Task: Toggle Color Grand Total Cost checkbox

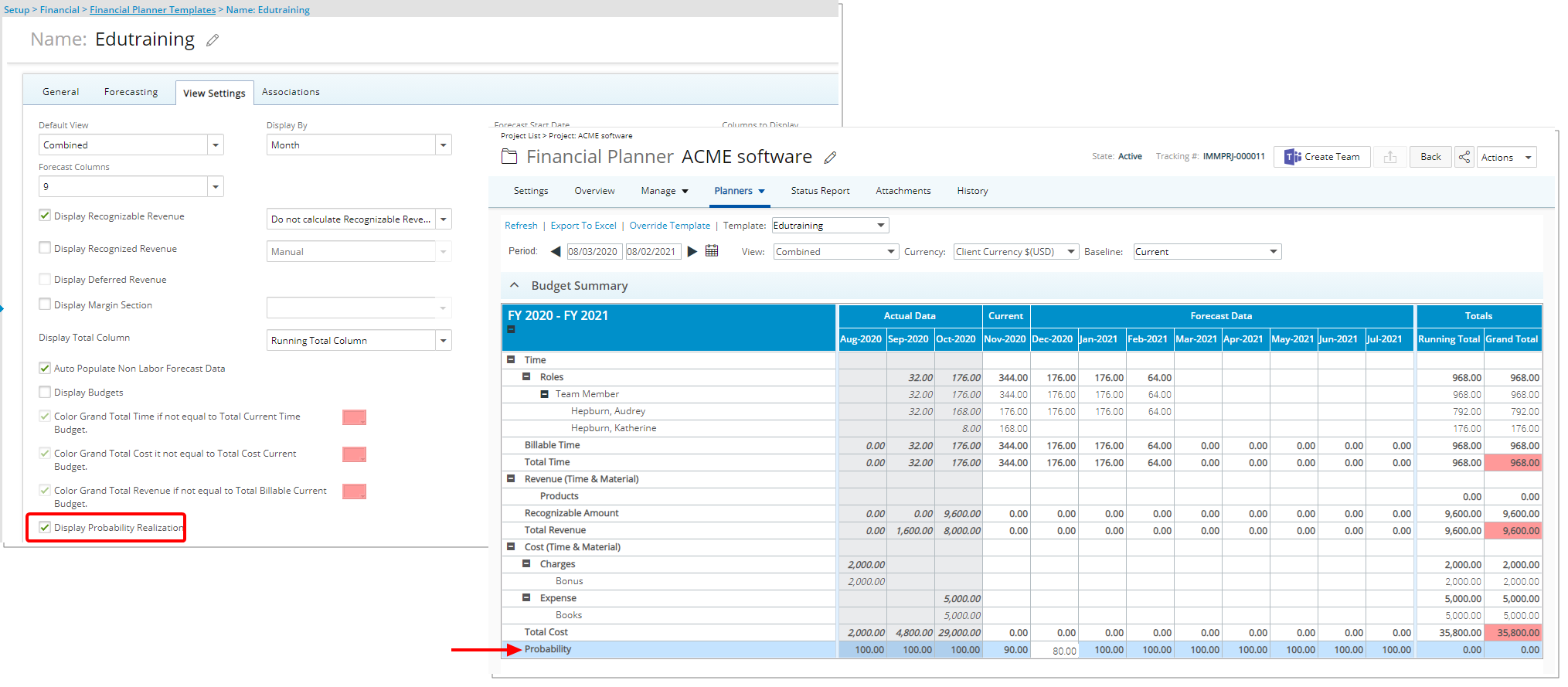Action: coord(45,453)
